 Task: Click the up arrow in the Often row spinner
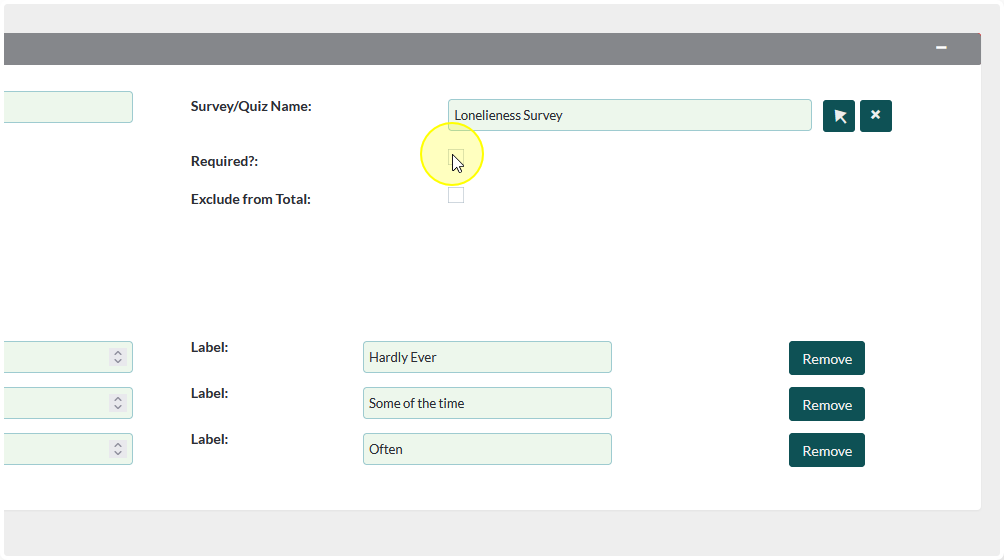pos(118,445)
